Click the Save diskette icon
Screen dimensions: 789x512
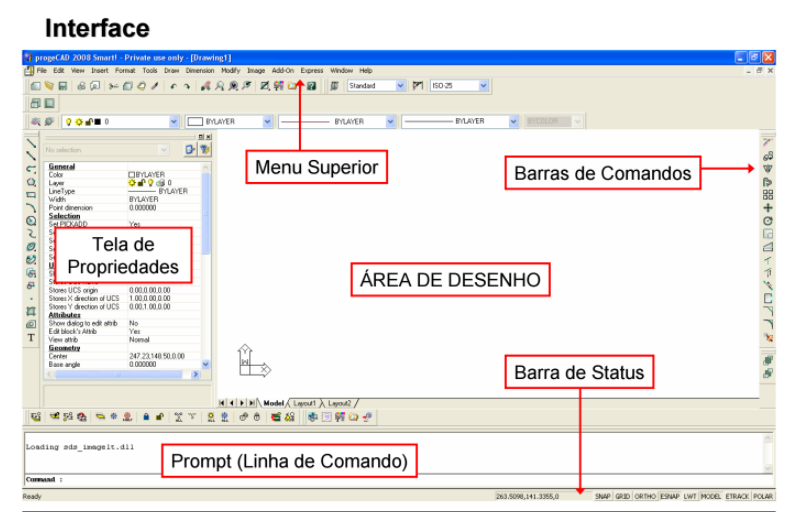(64, 87)
